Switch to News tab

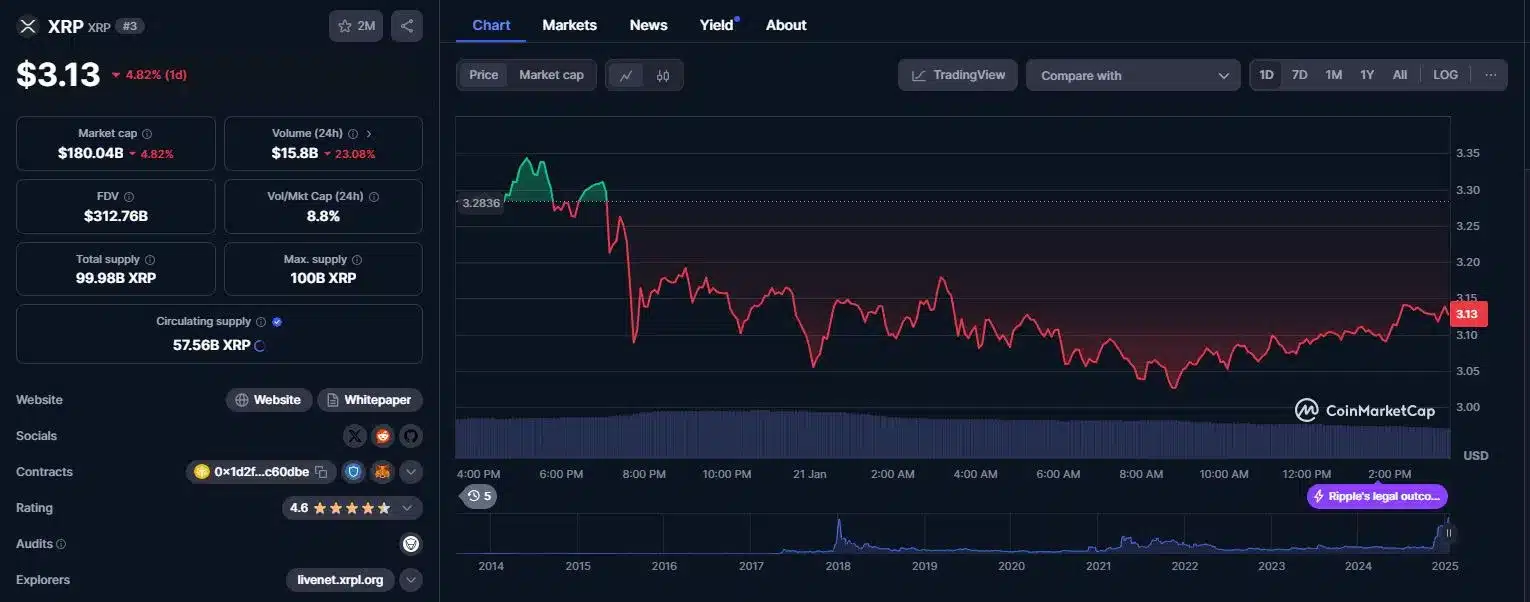point(648,25)
